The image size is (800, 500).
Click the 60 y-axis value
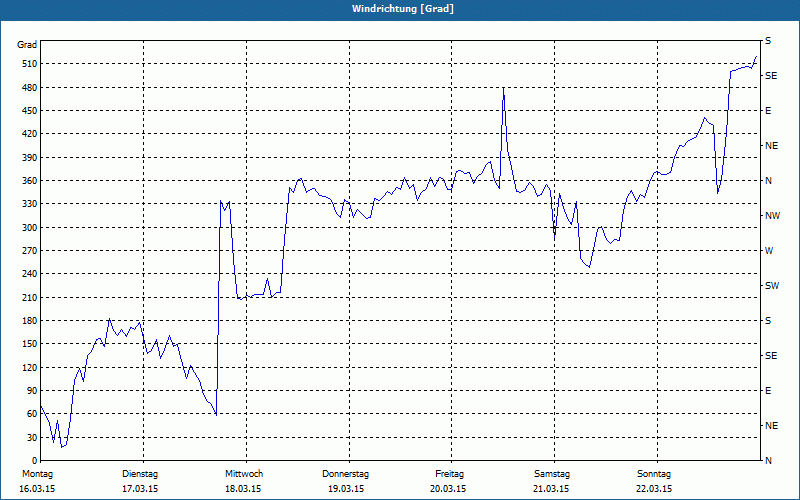[32, 414]
